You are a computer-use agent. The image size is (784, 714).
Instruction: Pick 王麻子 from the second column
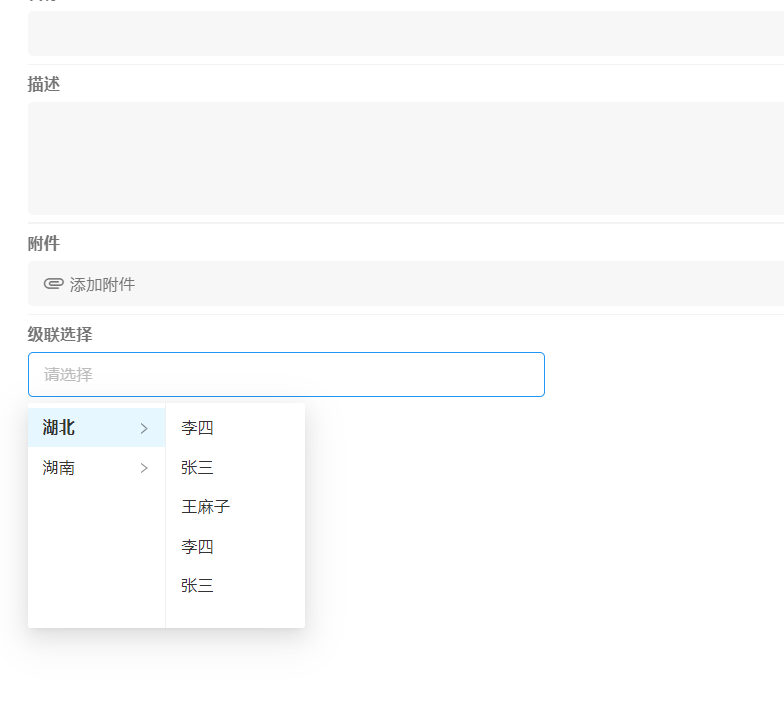205,507
